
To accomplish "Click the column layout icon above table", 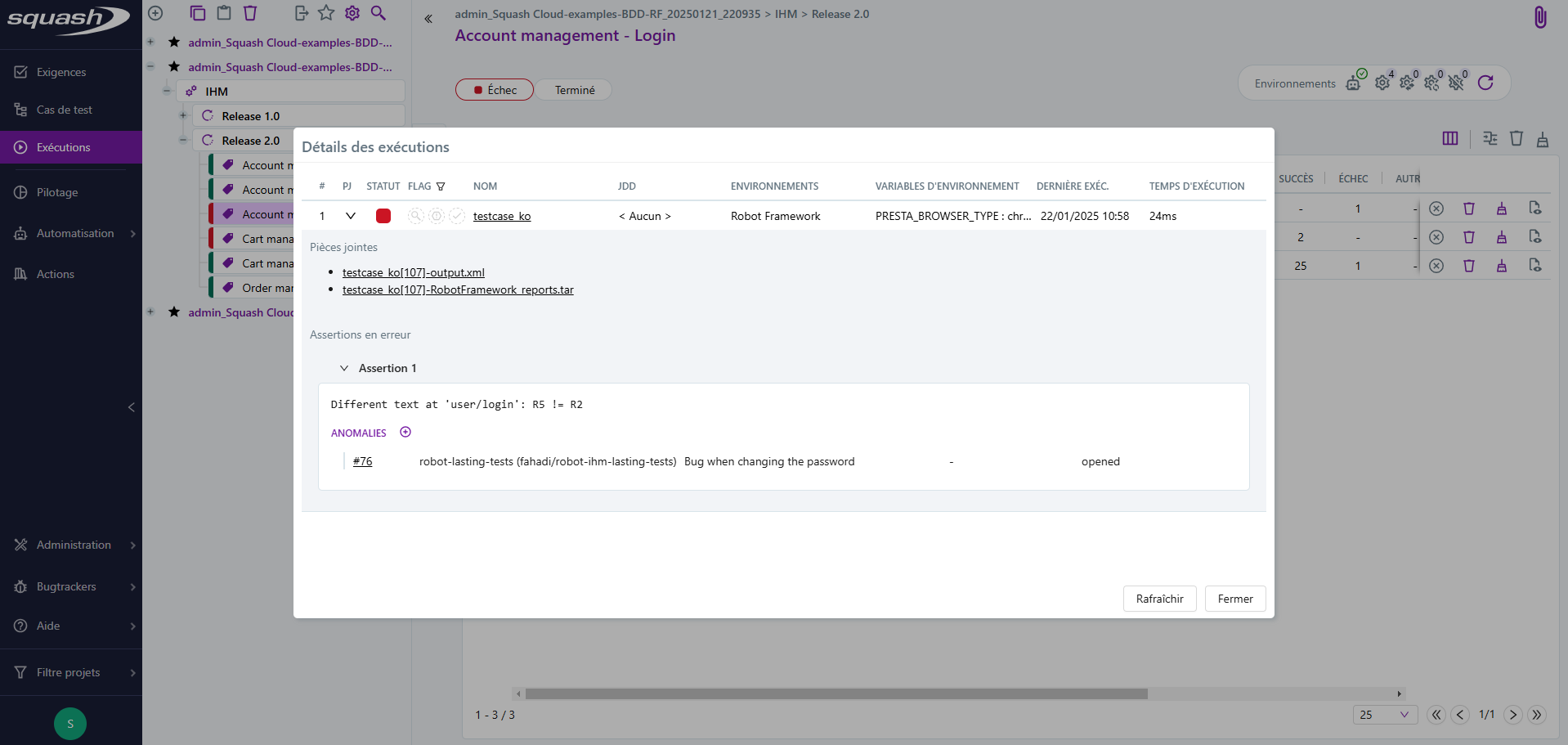I will click(x=1450, y=138).
